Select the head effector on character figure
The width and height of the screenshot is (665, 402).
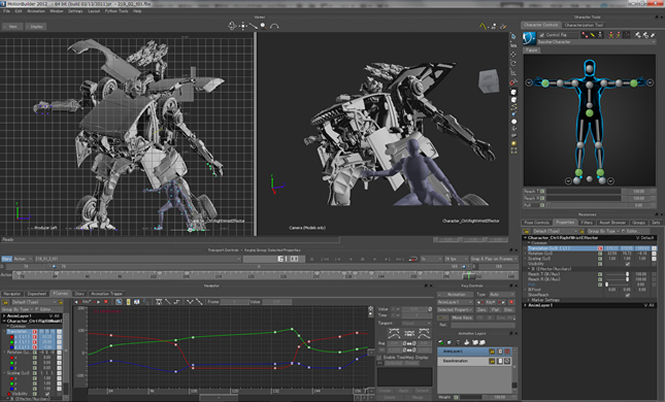pos(589,68)
